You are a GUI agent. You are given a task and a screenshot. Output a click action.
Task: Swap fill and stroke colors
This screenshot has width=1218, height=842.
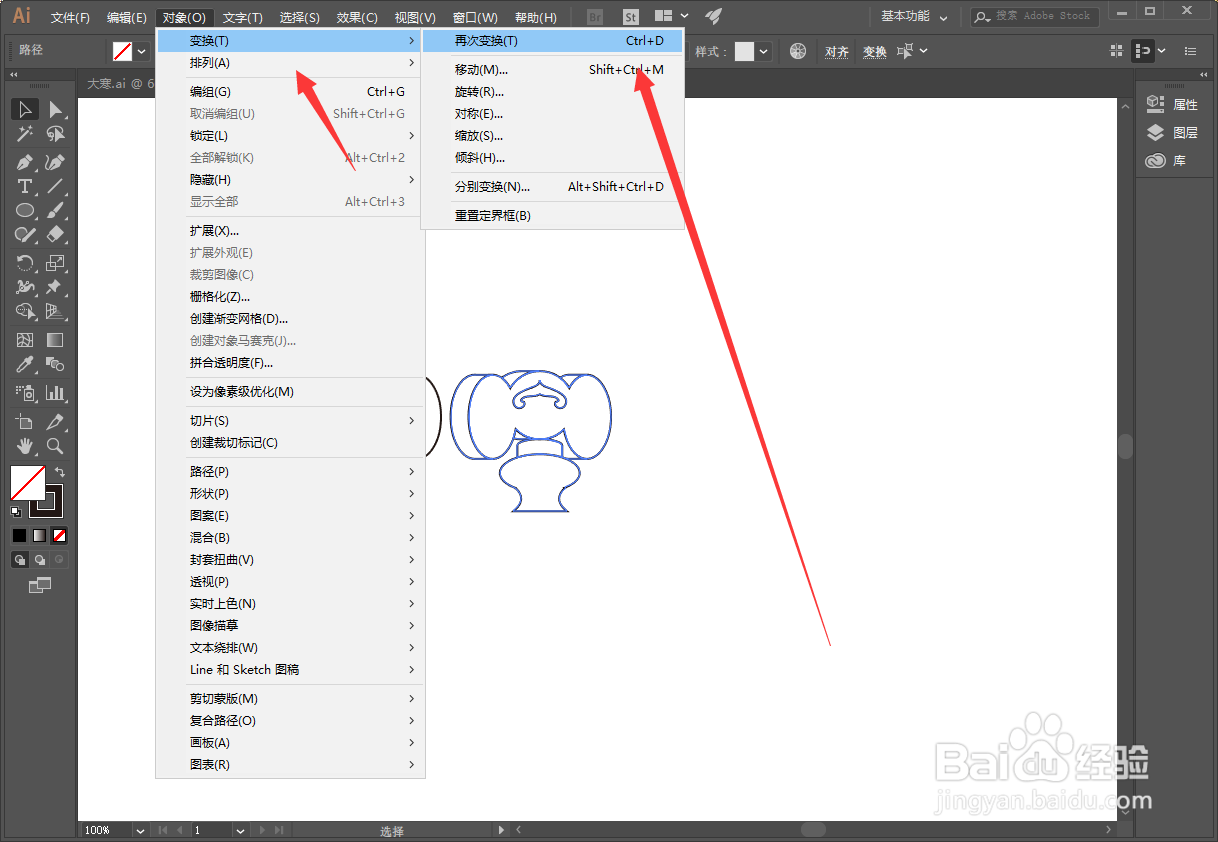coord(60,471)
